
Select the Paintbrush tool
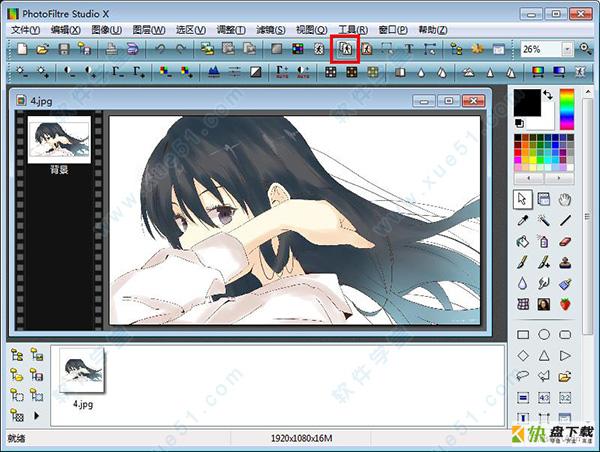[522, 263]
